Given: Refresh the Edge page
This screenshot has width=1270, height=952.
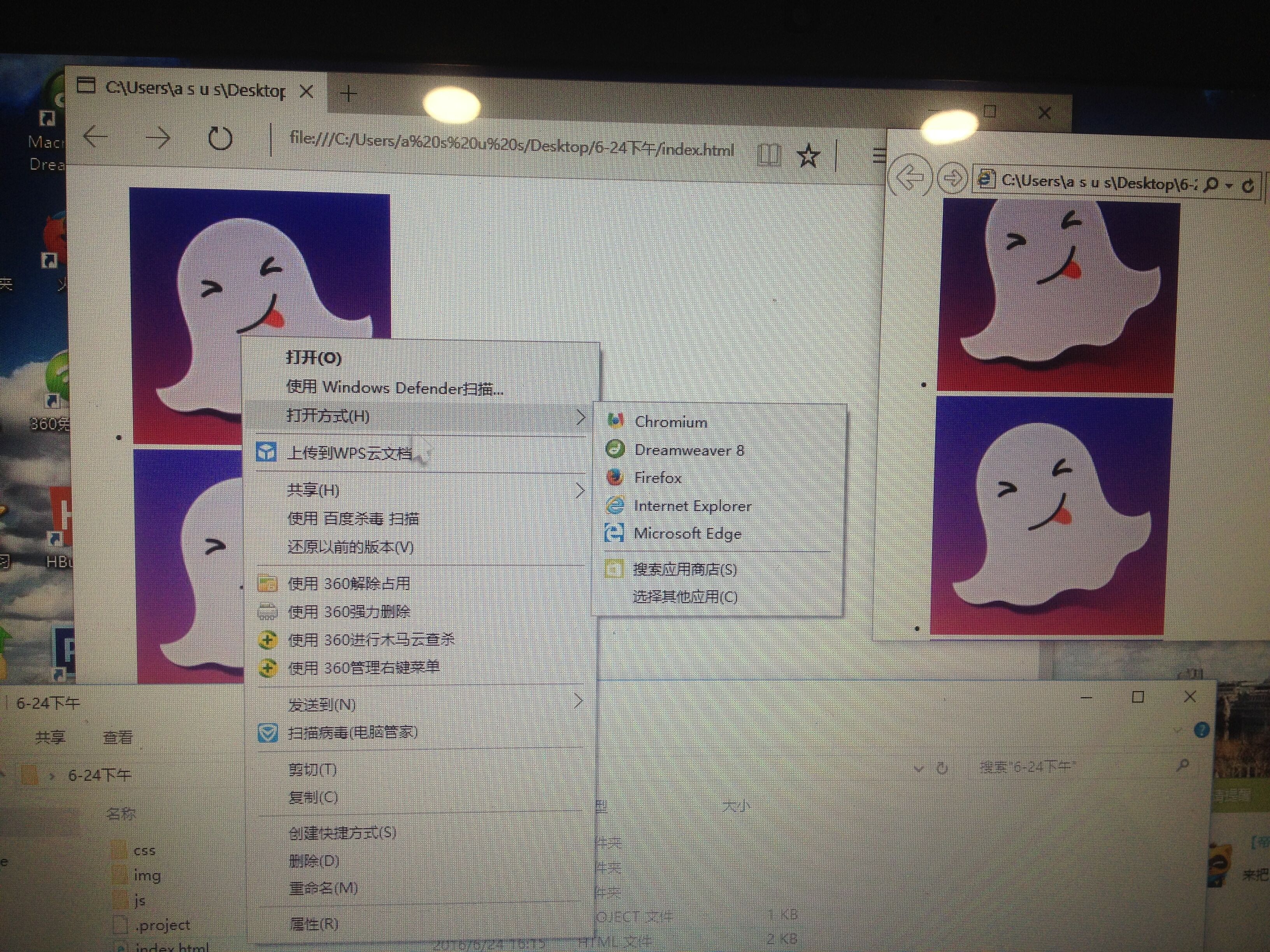Looking at the screenshot, I should coord(220,138).
